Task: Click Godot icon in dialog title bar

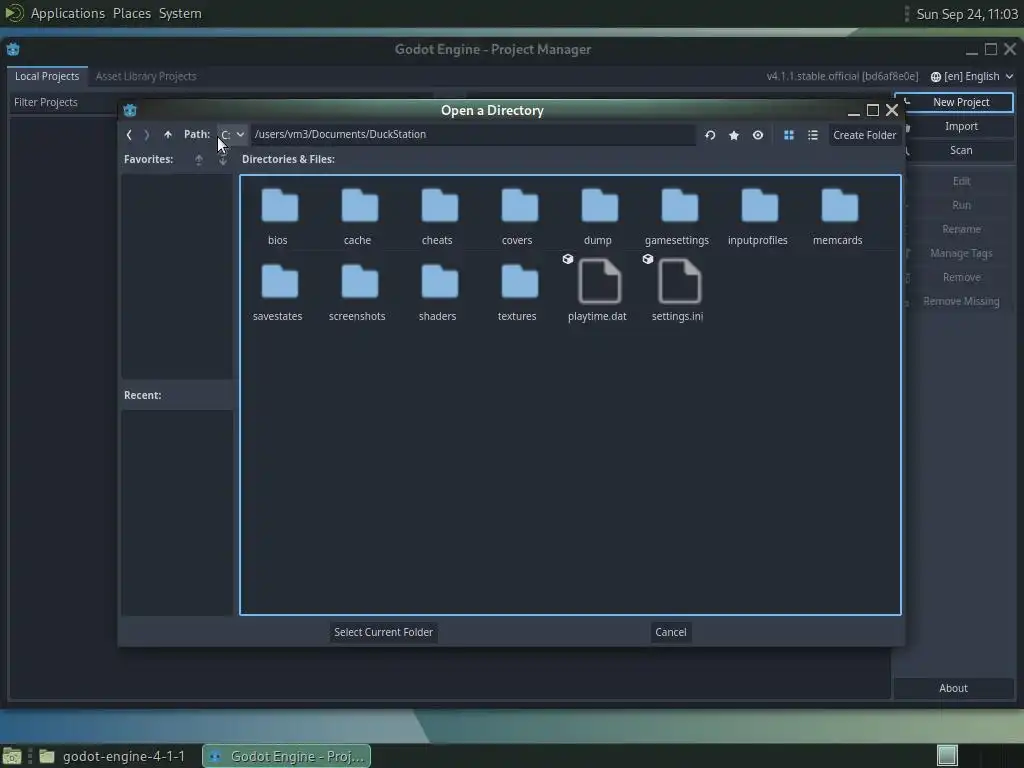Action: tap(130, 110)
